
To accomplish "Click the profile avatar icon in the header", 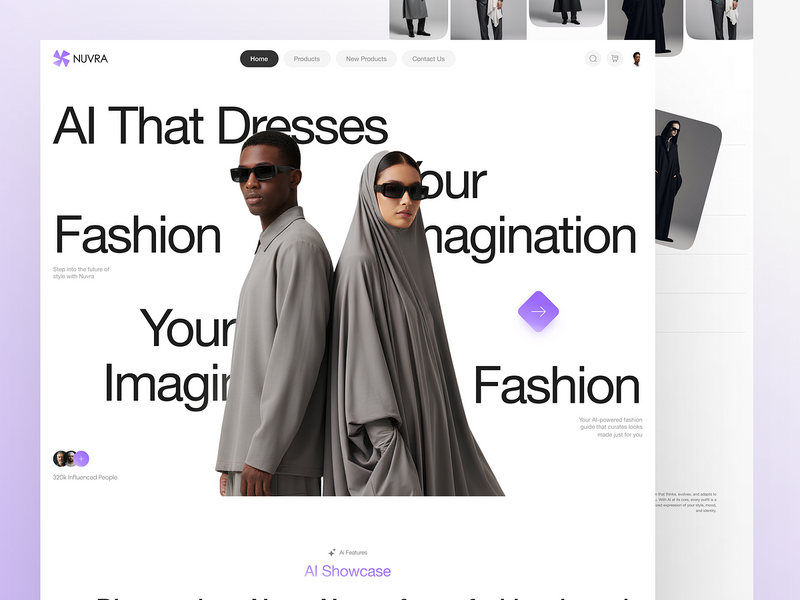I will click(637, 58).
